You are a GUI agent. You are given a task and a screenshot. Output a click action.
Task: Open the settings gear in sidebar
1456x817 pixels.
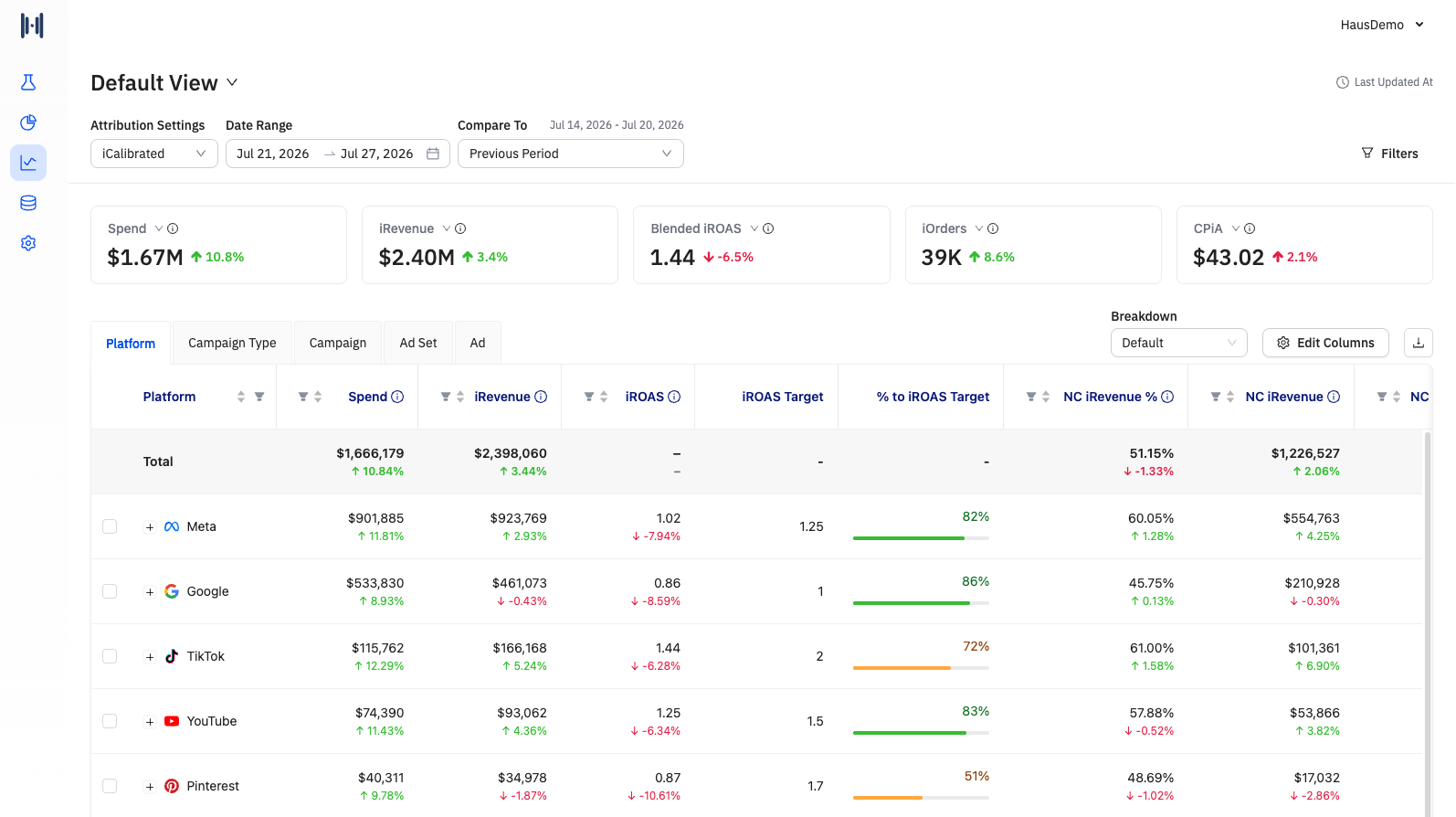coord(28,243)
